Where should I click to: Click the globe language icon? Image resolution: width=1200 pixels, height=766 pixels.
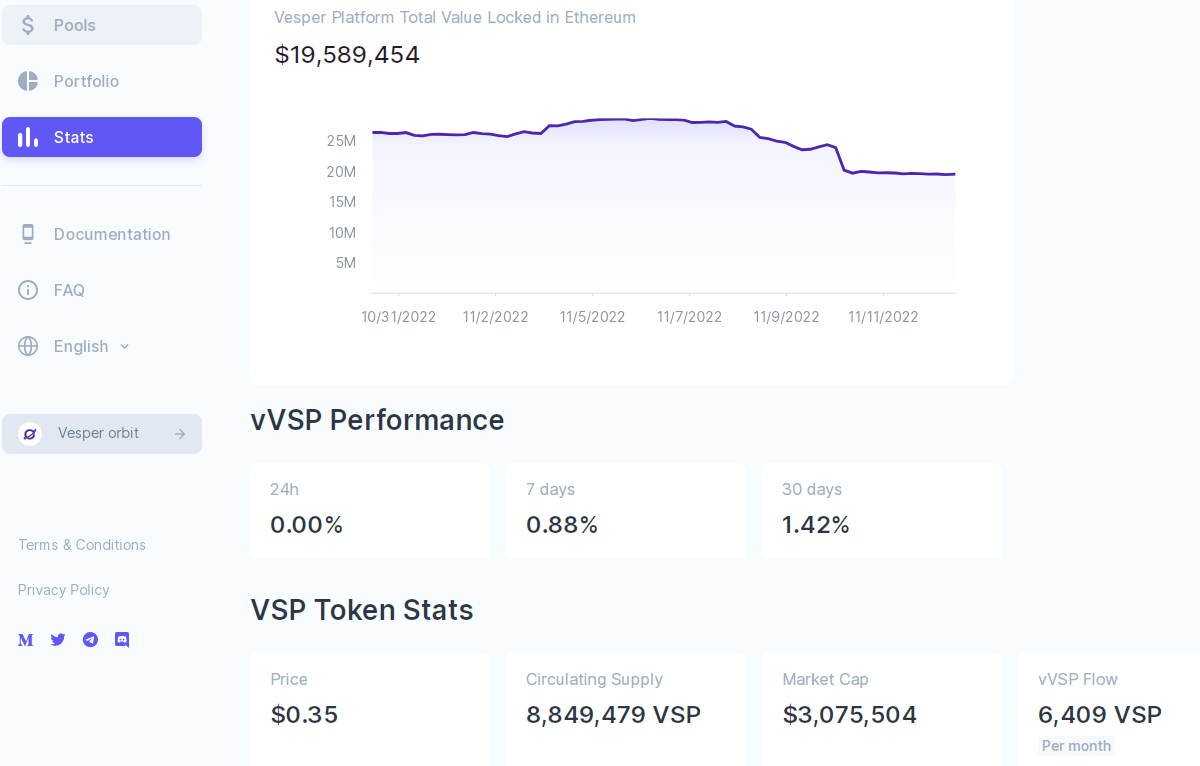pos(28,346)
